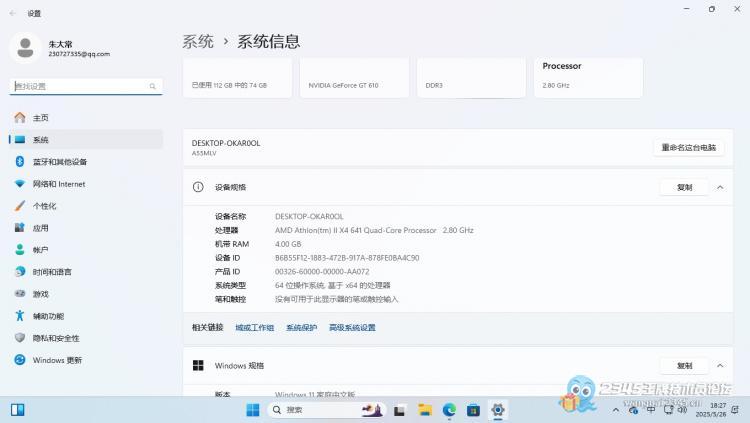The image size is (750, 423).
Task: Show hidden tray icons chevron
Action: click(x=616, y=410)
